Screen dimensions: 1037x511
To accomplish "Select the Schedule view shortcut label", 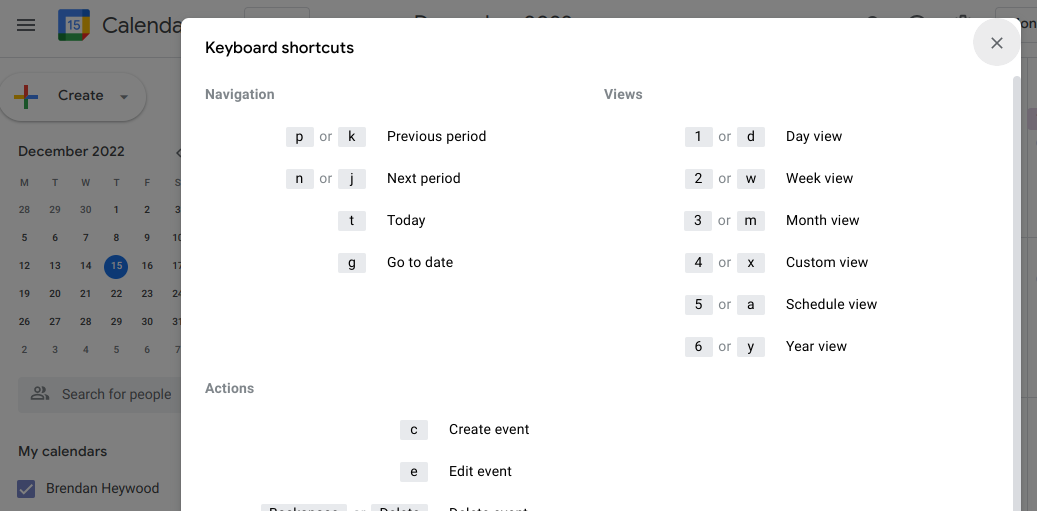I will tap(831, 305).
